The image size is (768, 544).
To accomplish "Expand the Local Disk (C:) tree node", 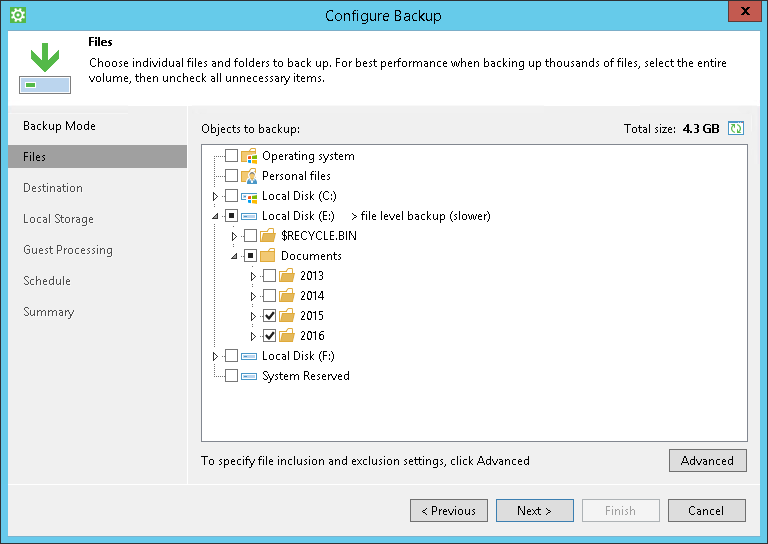I will pos(215,196).
